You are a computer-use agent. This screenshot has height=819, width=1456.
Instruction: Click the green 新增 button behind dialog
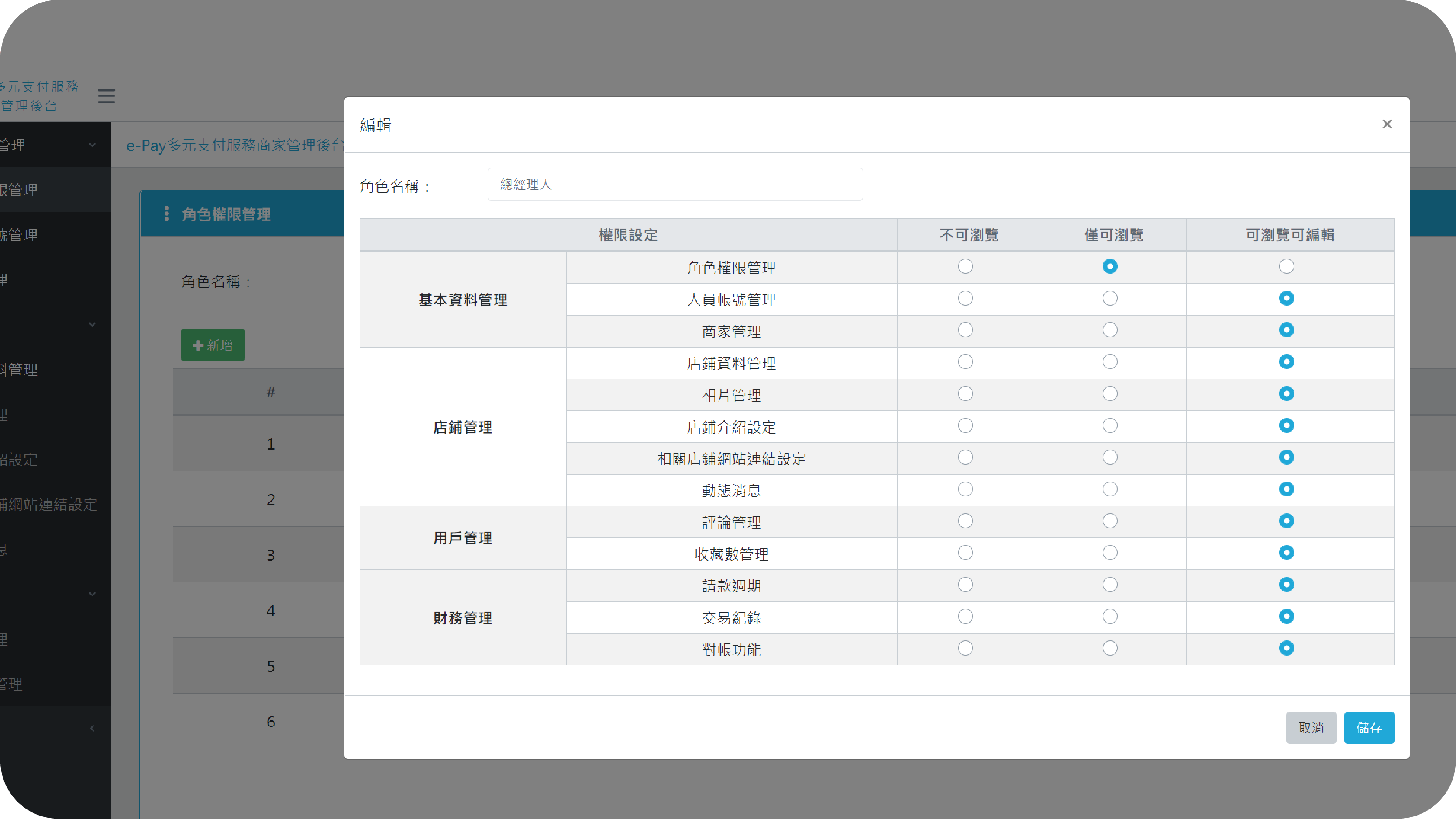click(x=213, y=345)
